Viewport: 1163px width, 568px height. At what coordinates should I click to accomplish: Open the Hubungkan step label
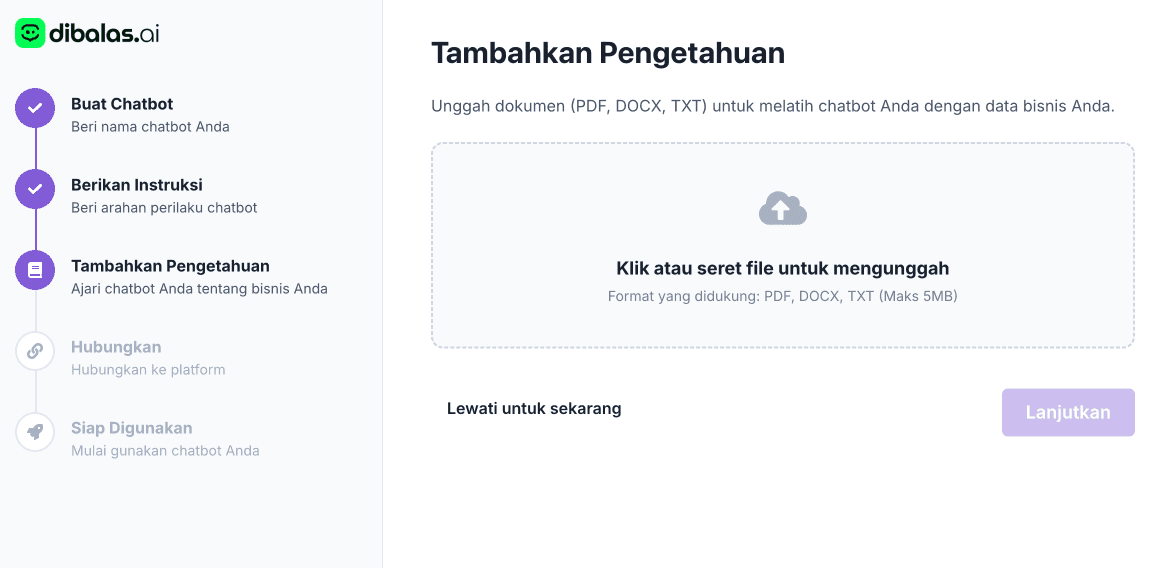116,347
